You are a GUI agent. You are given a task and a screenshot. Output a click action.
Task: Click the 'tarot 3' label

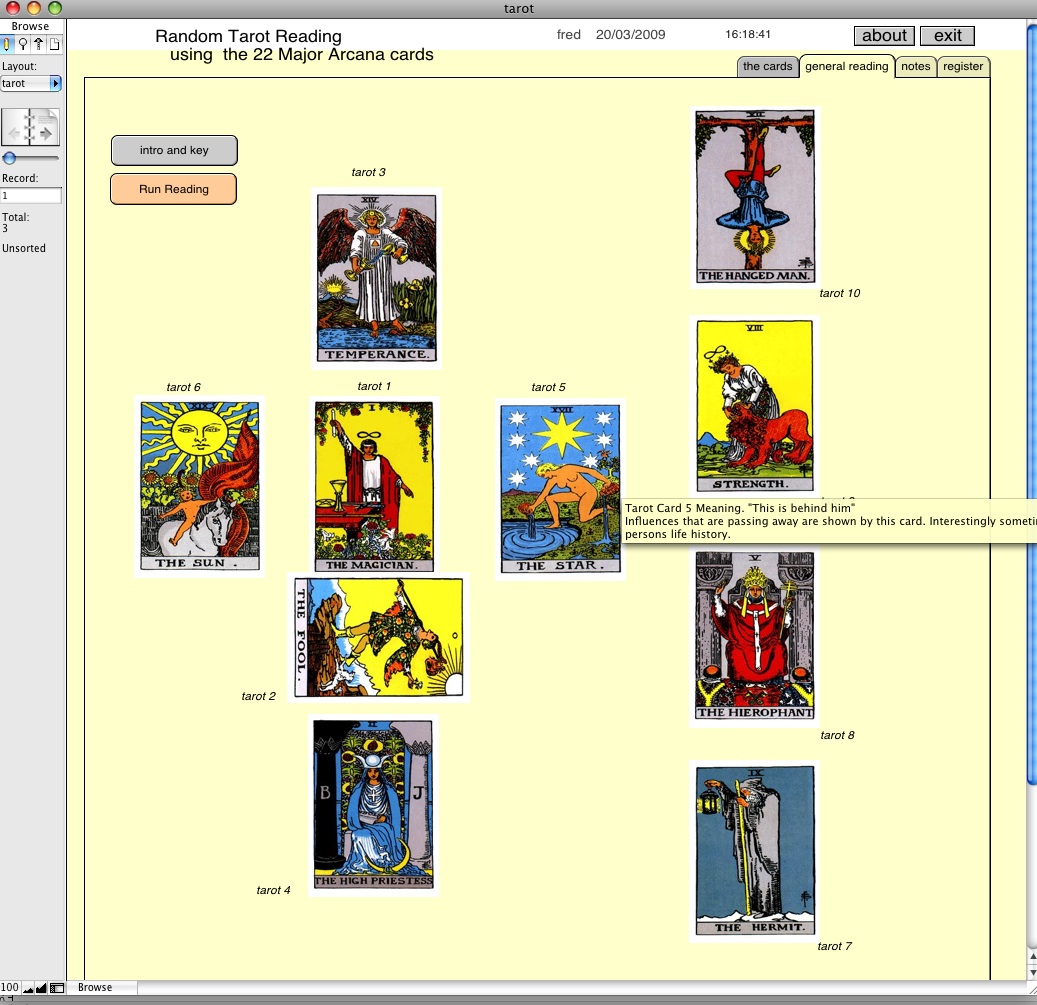(x=368, y=172)
